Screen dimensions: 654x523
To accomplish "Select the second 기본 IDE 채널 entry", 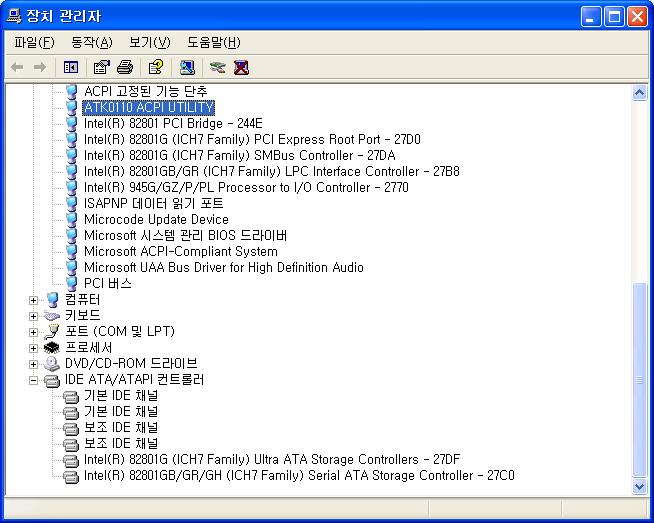I will (x=121, y=411).
